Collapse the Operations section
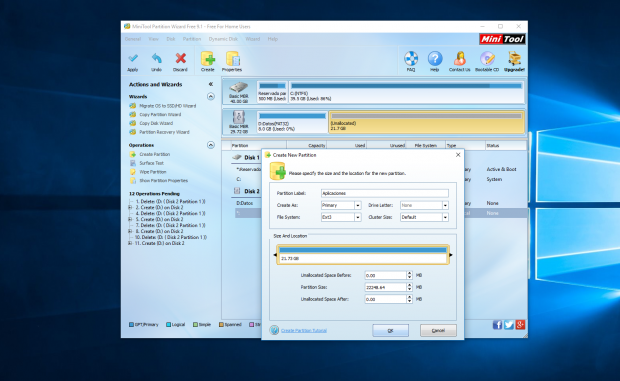620x381 pixels. pyautogui.click(x=211, y=145)
